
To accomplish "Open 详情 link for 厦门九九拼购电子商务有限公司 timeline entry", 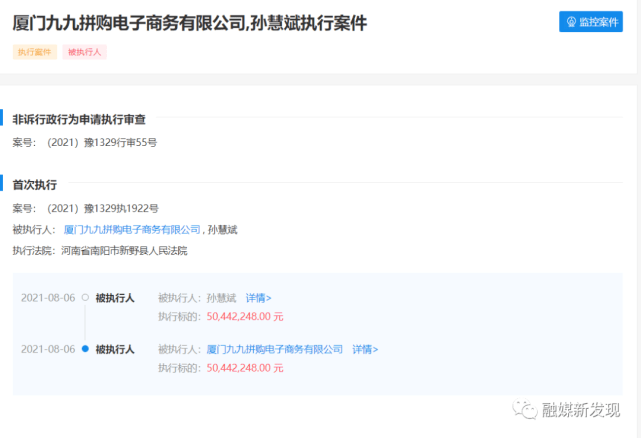I will pos(365,350).
